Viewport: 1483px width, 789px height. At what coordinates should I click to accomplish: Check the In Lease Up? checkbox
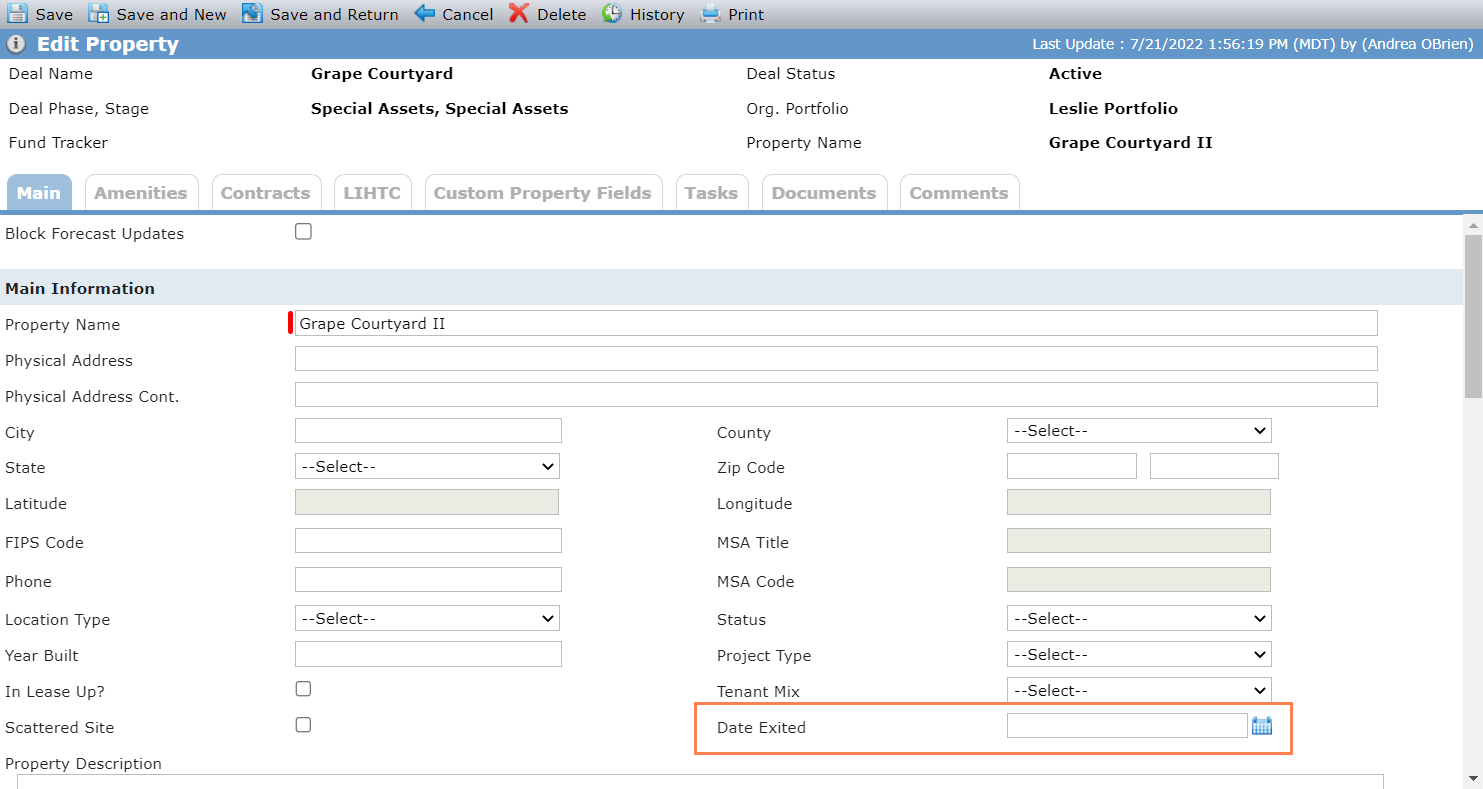303,689
